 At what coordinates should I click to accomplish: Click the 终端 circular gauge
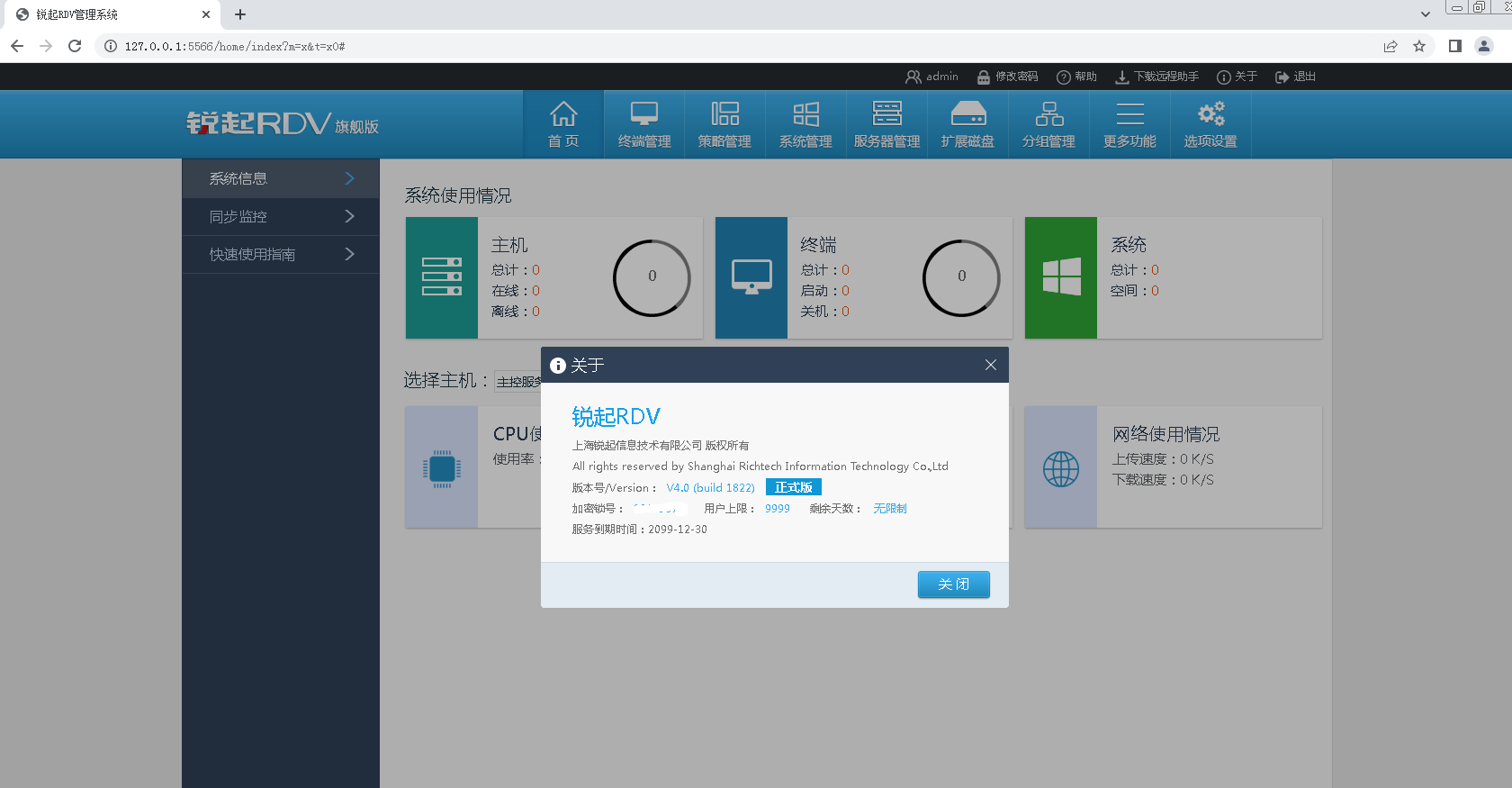tap(961, 277)
